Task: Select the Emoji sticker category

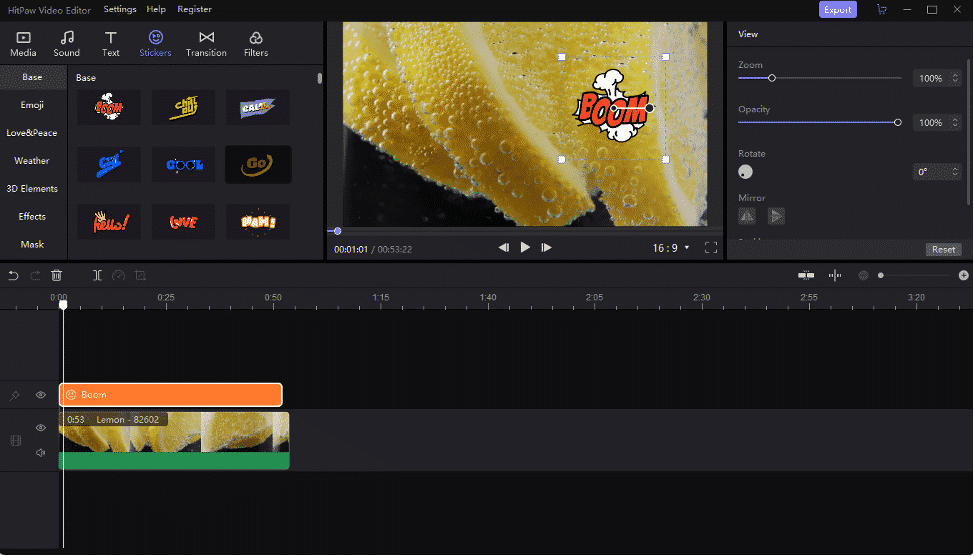Action: (32, 105)
